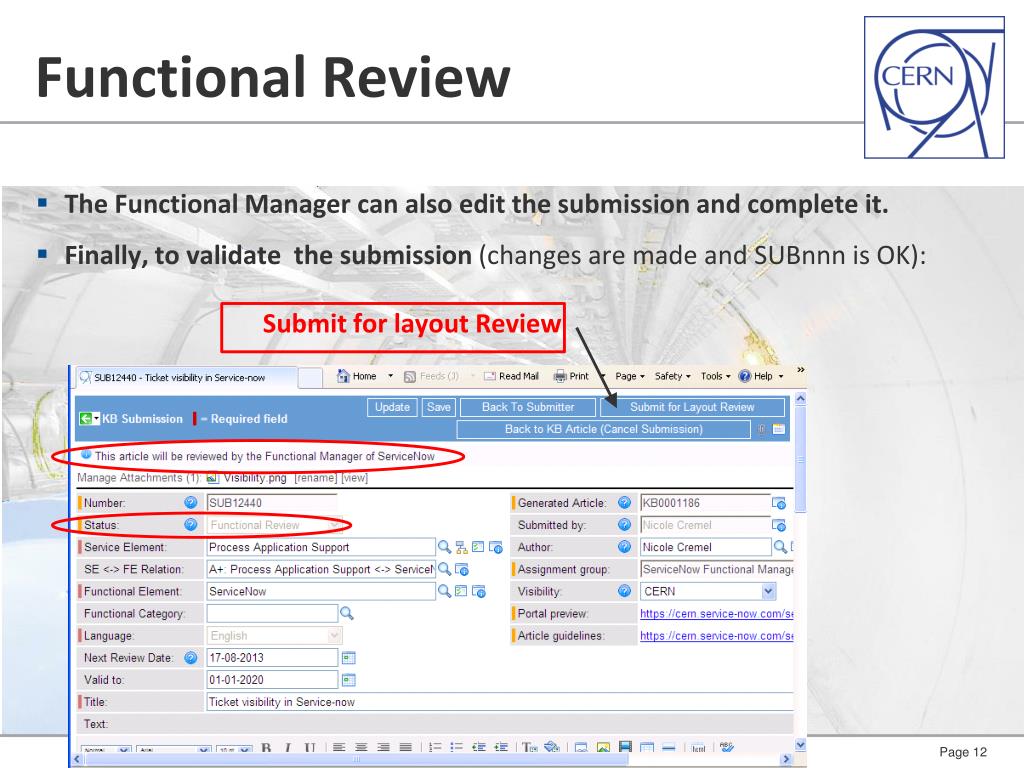This screenshot has height=768, width=1024.
Task: Open the Article guidelines link
Action: [716, 636]
